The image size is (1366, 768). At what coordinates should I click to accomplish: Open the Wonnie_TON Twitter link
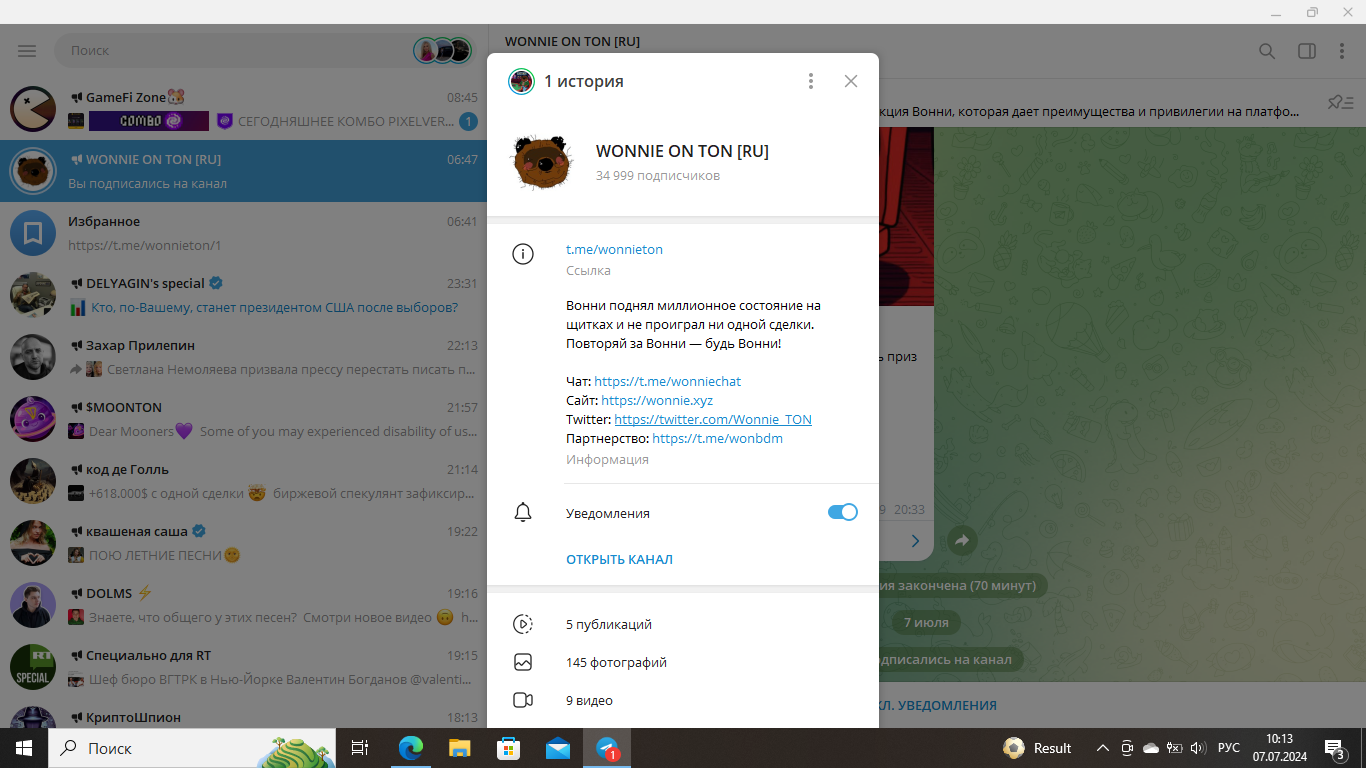click(713, 419)
